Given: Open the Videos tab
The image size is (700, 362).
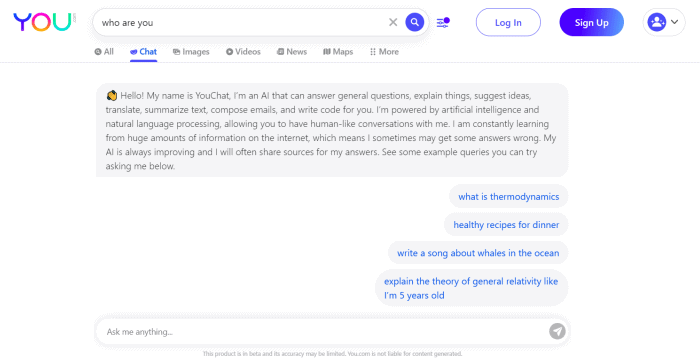Looking at the screenshot, I should 243,52.
